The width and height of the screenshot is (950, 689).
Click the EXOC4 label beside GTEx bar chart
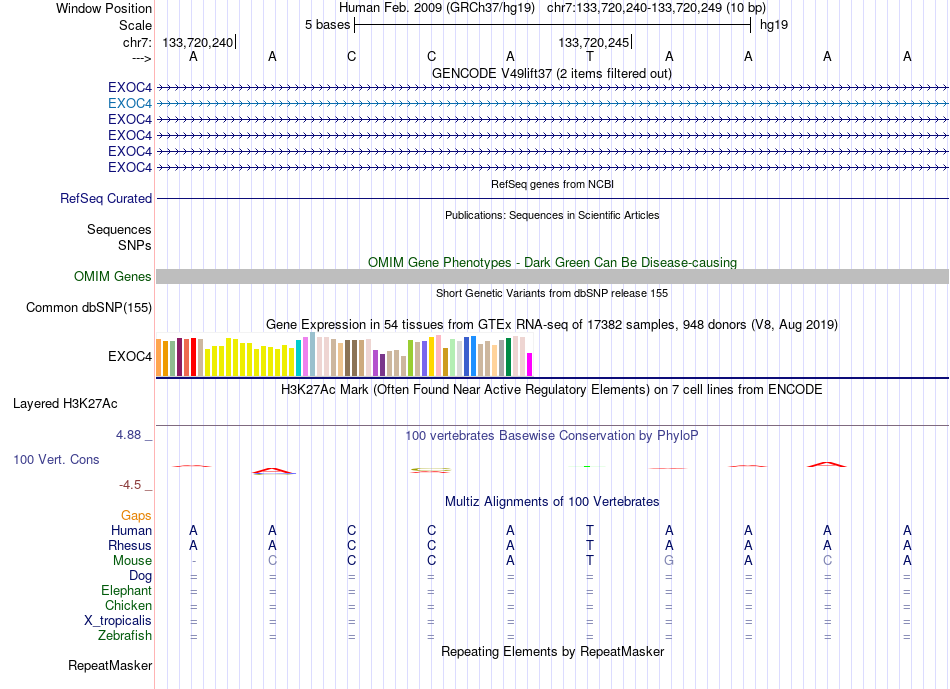130,356
